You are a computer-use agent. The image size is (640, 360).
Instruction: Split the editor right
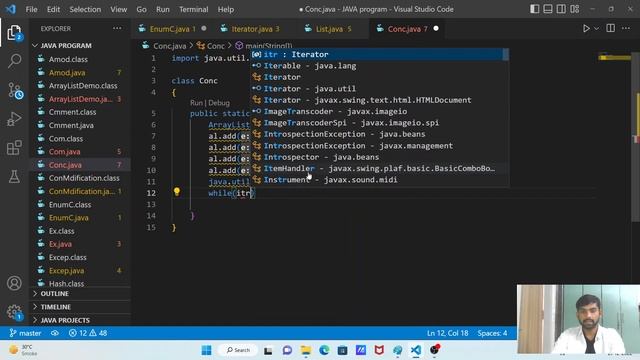pos(611,29)
